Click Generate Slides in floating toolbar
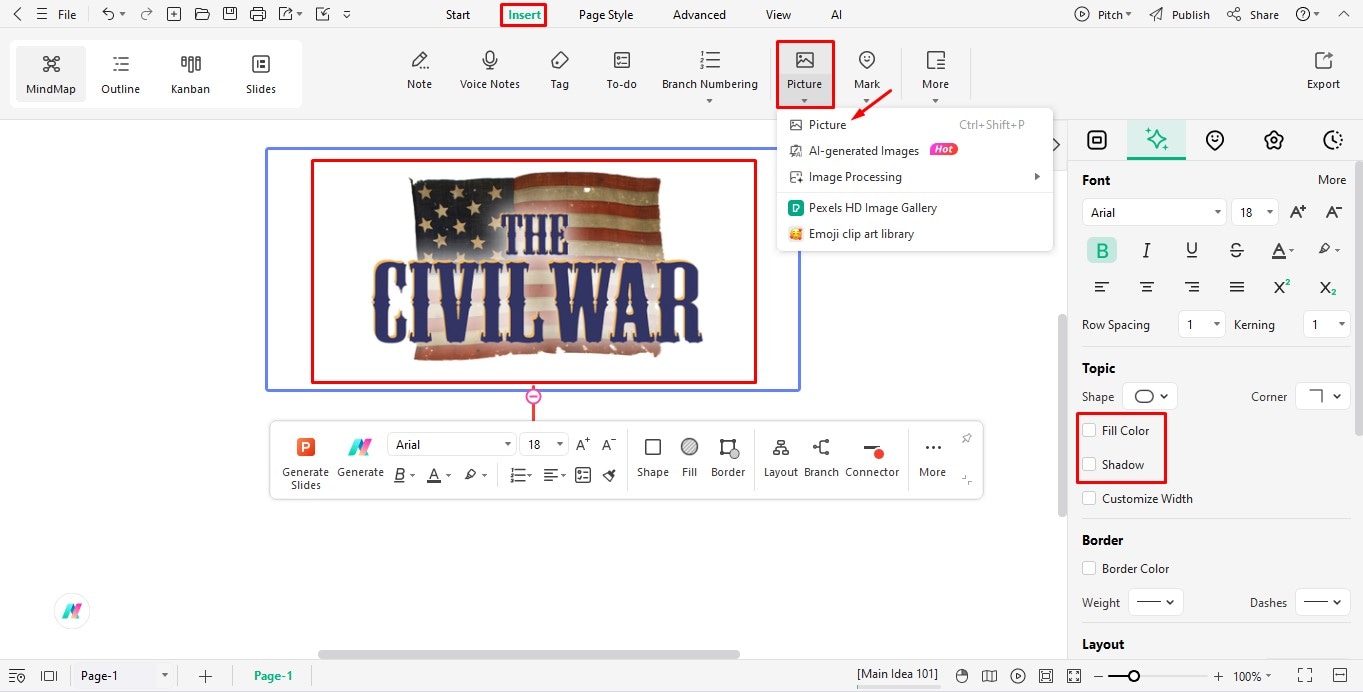The image size is (1363, 692). pos(306,462)
